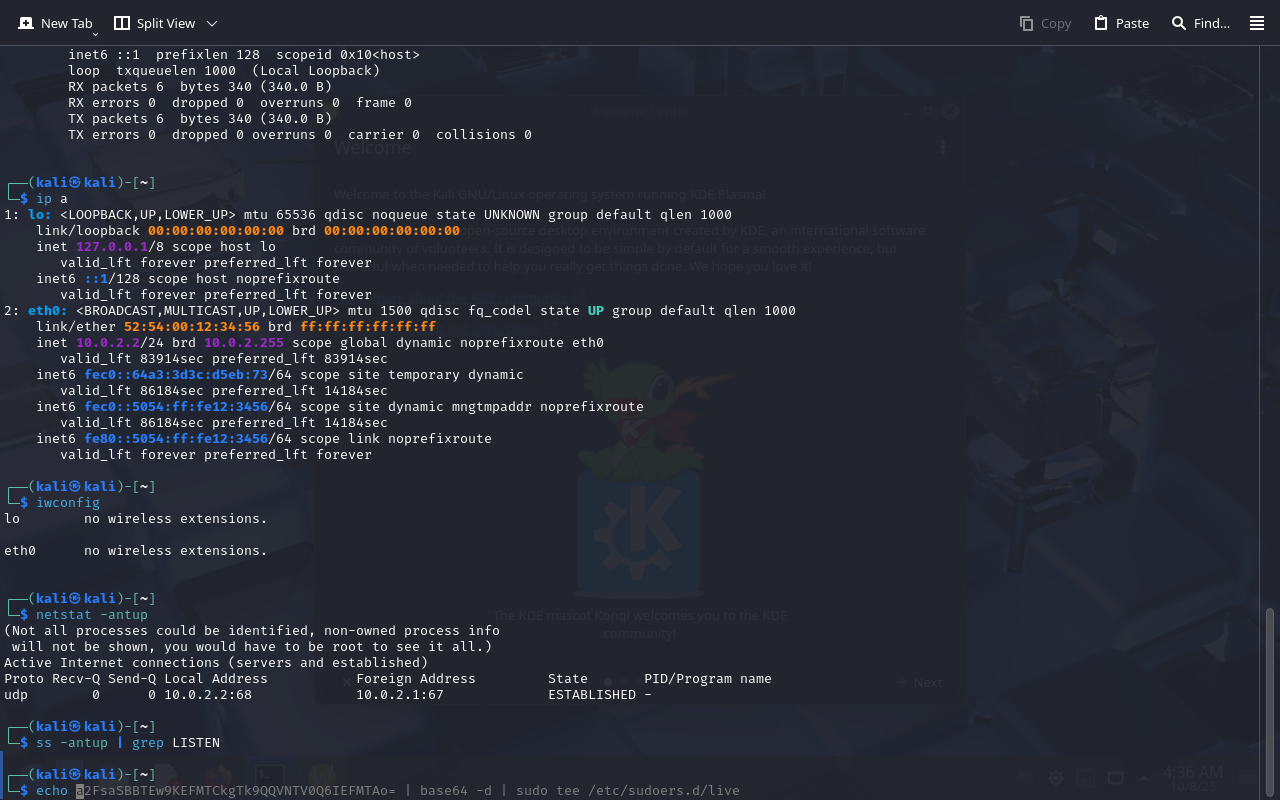Click the Copy toolbar icon
The height and width of the screenshot is (800, 1280).
(x=1045, y=23)
